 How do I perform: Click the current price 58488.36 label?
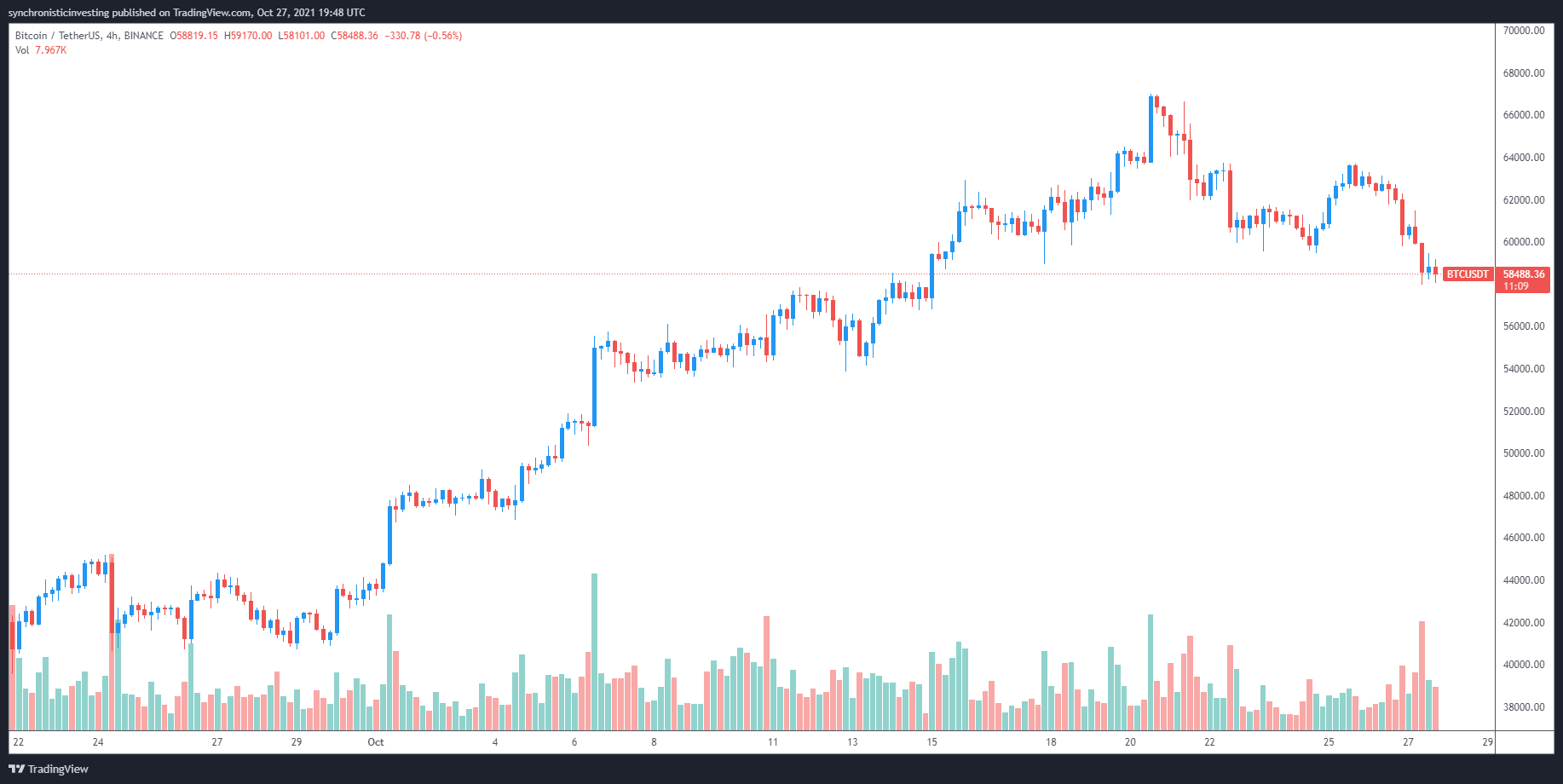coord(1523,274)
